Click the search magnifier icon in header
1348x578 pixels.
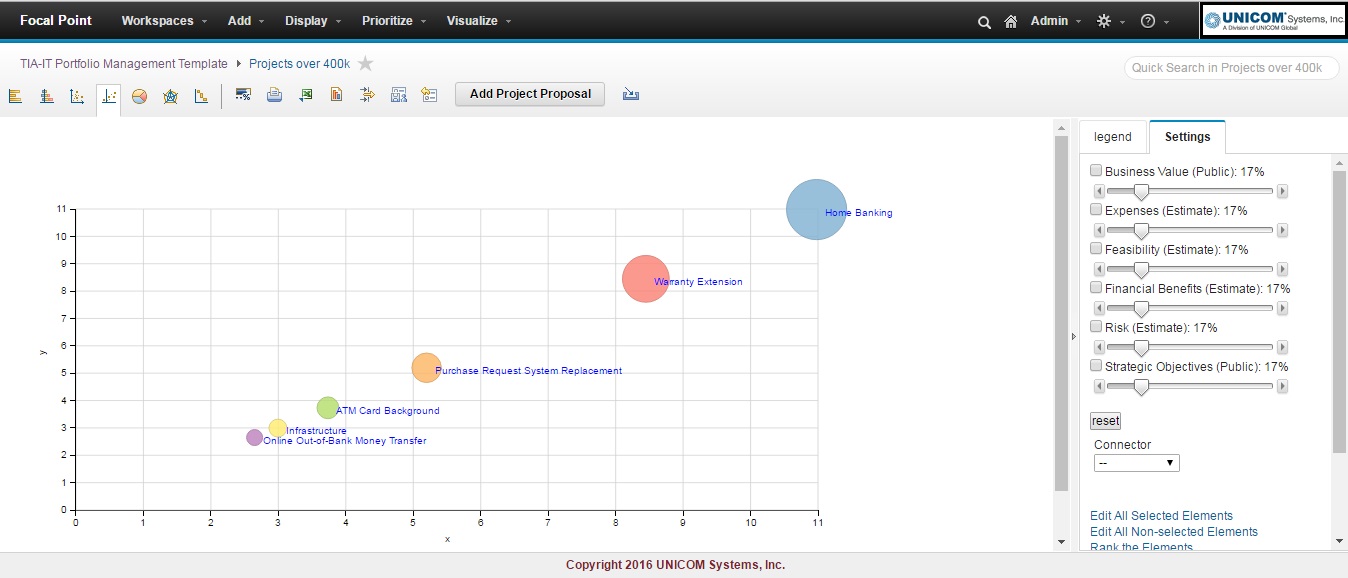point(984,22)
